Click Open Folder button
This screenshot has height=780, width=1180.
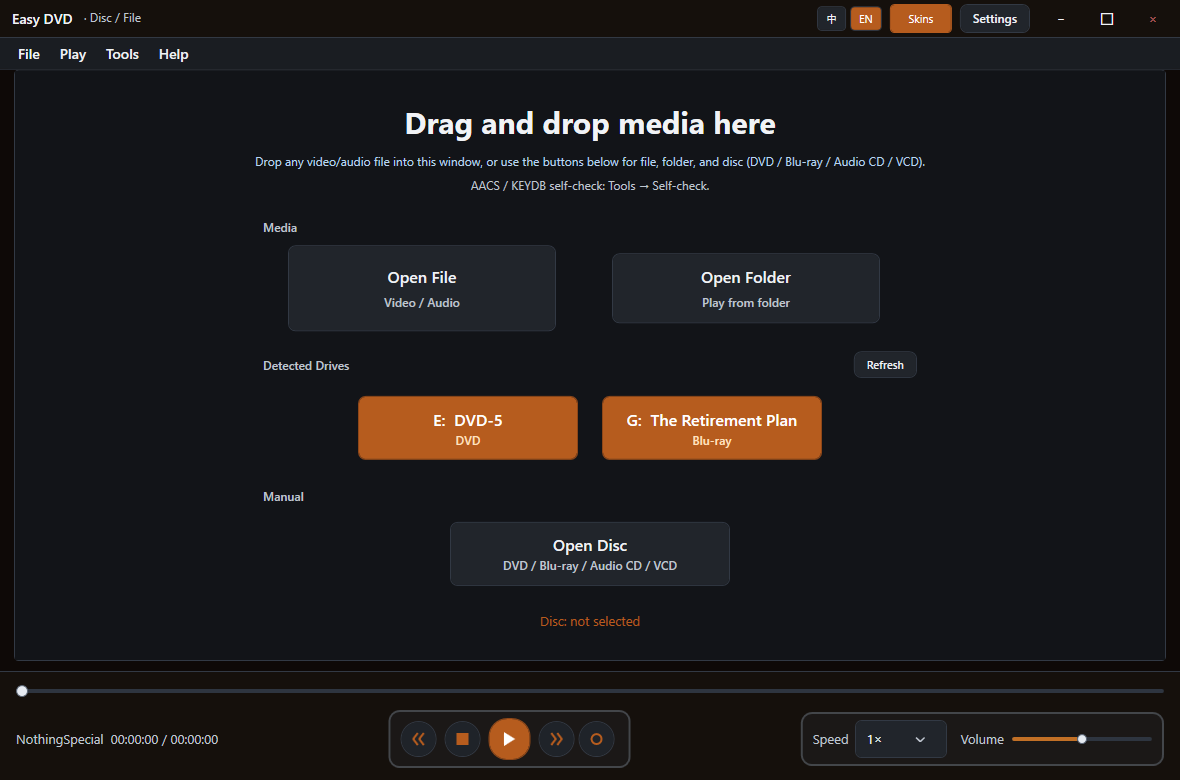point(746,288)
